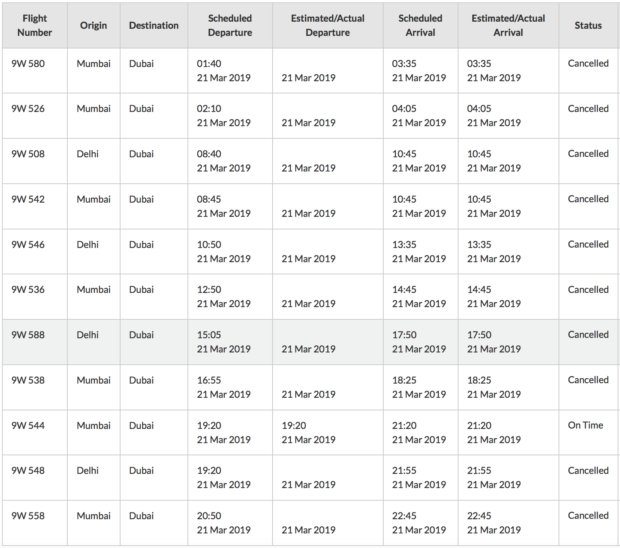
Task: Select the 19:20 estimated departure of 9W 544
Action: pyautogui.click(x=294, y=425)
